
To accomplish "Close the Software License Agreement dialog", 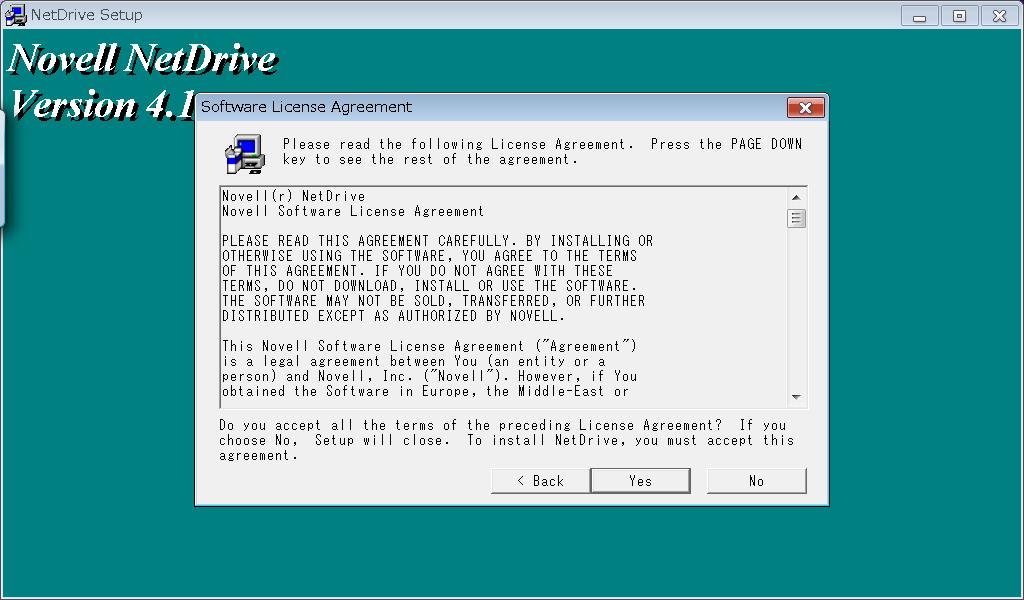I will coord(805,108).
